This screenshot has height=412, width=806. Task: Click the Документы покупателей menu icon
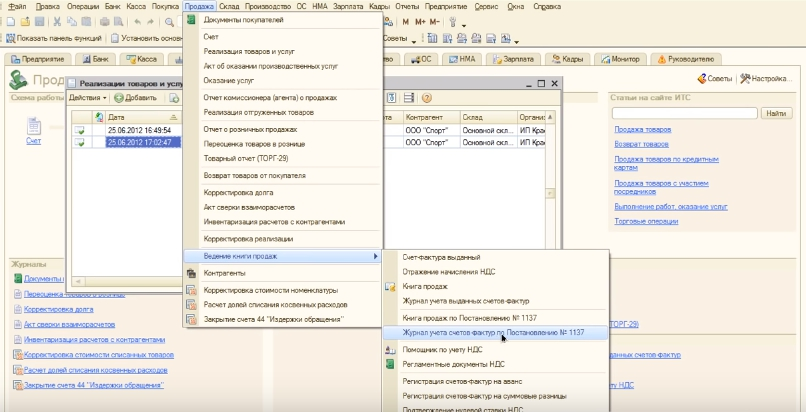(192, 20)
